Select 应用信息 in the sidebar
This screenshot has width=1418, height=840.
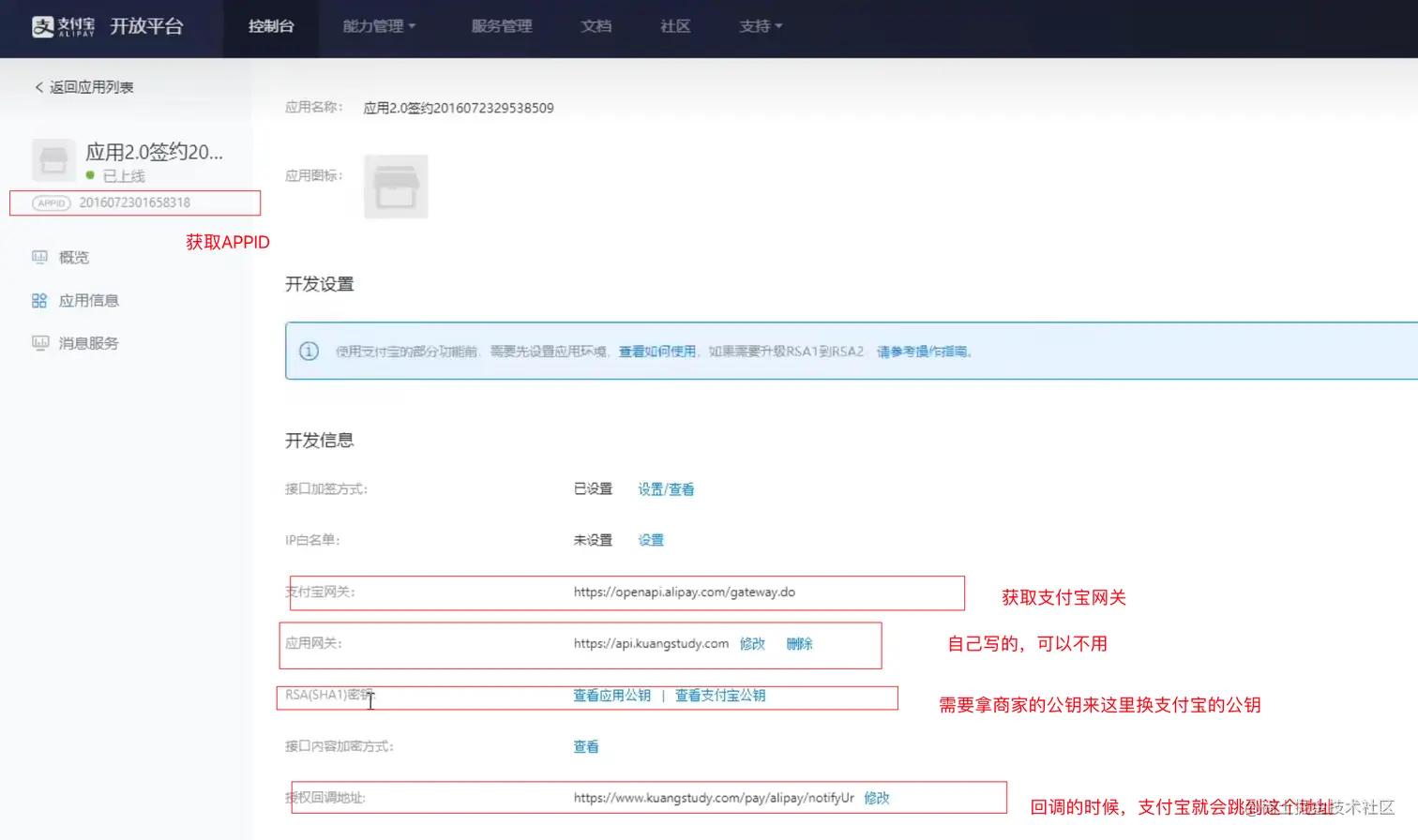coord(89,300)
